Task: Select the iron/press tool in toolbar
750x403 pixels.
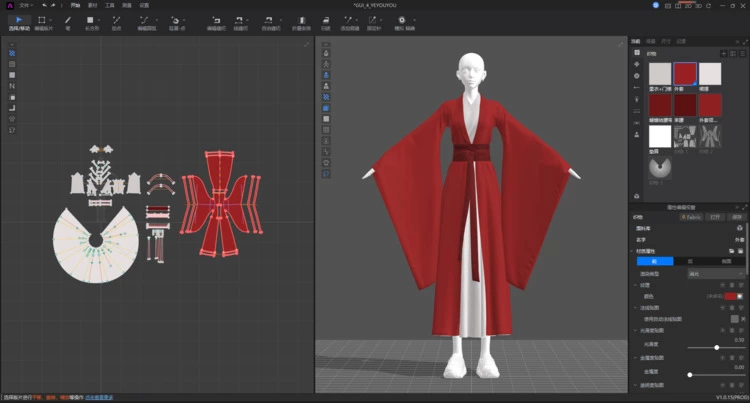Action: click(326, 23)
